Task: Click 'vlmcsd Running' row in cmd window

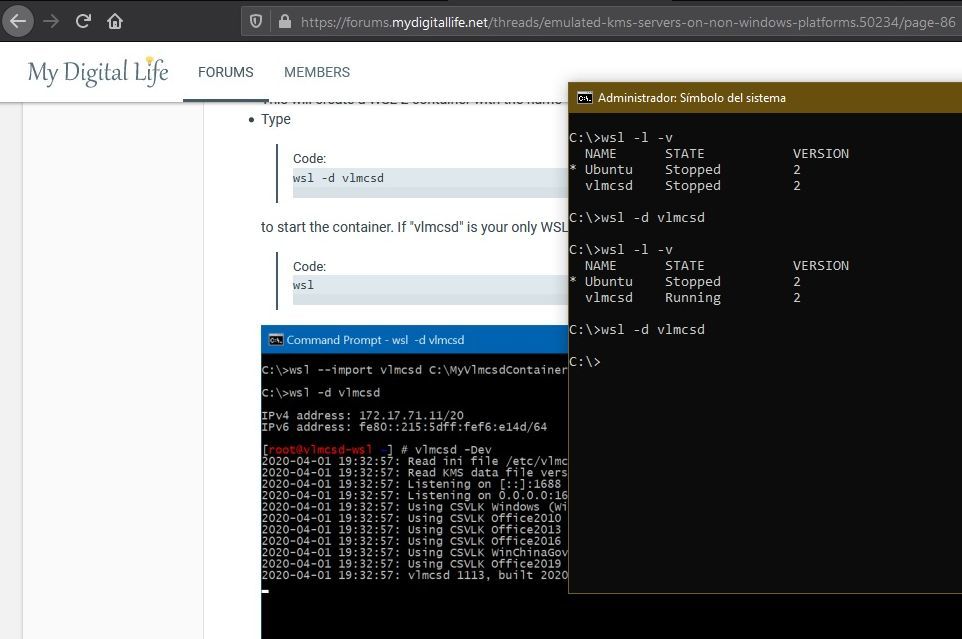Action: pyautogui.click(x=693, y=297)
